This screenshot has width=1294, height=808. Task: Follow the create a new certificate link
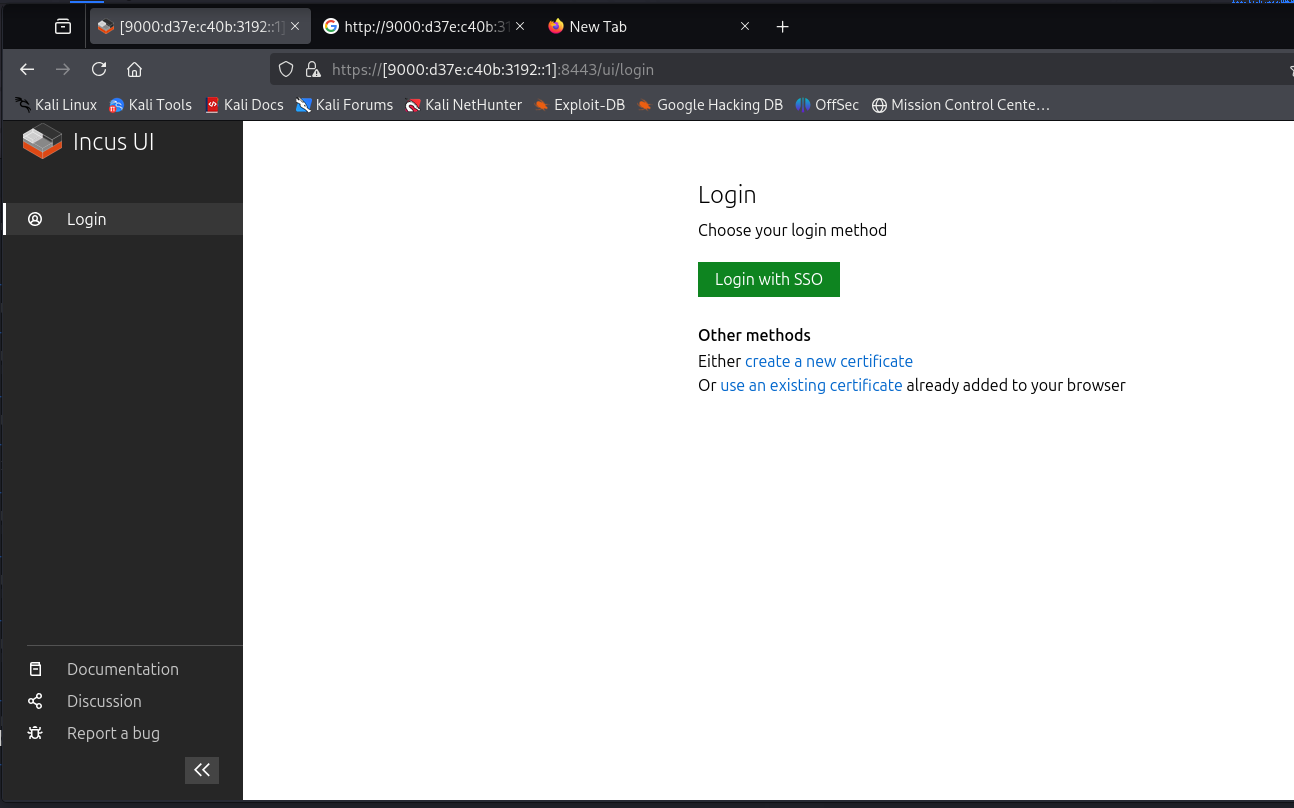[828, 361]
